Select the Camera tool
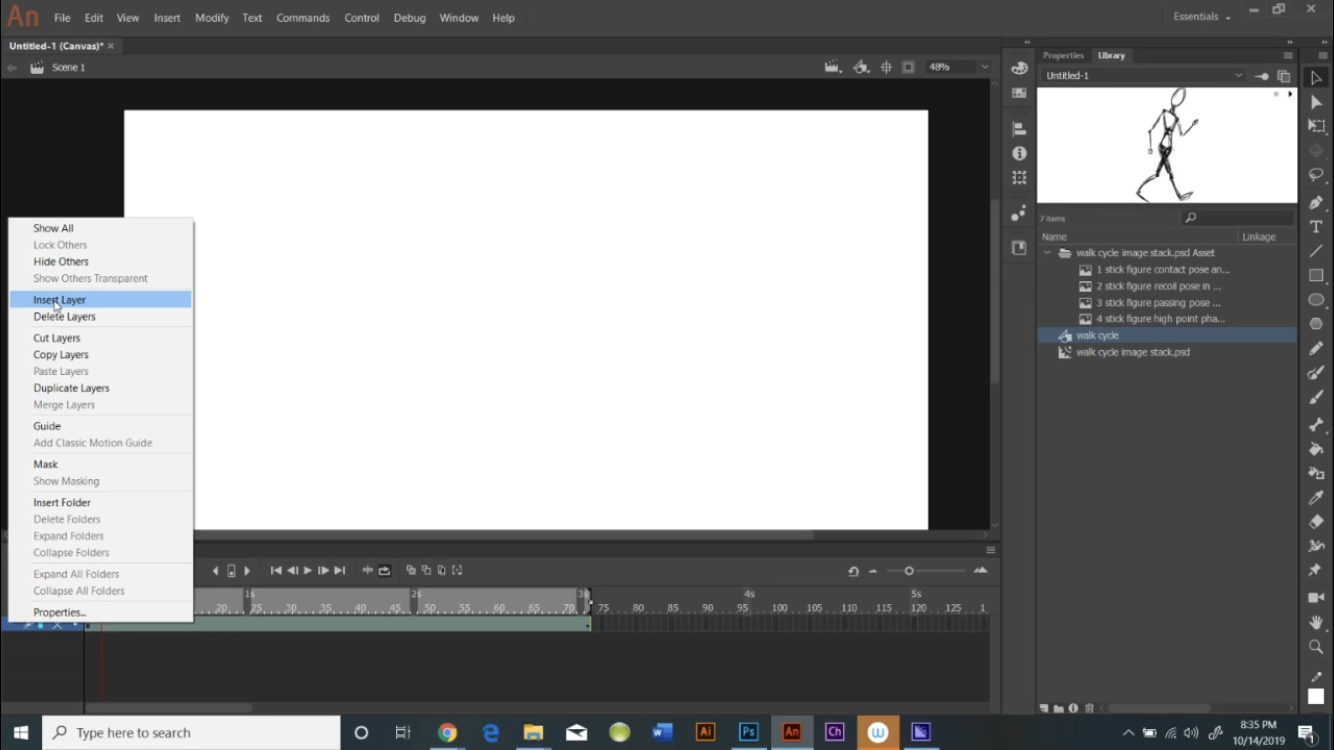Image resolution: width=1334 pixels, height=750 pixels. pyautogui.click(x=1316, y=597)
